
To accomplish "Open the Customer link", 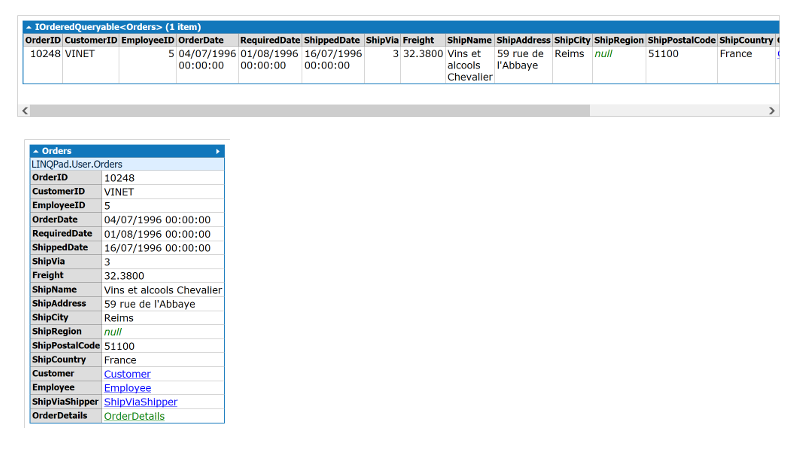I will (x=127, y=374).
